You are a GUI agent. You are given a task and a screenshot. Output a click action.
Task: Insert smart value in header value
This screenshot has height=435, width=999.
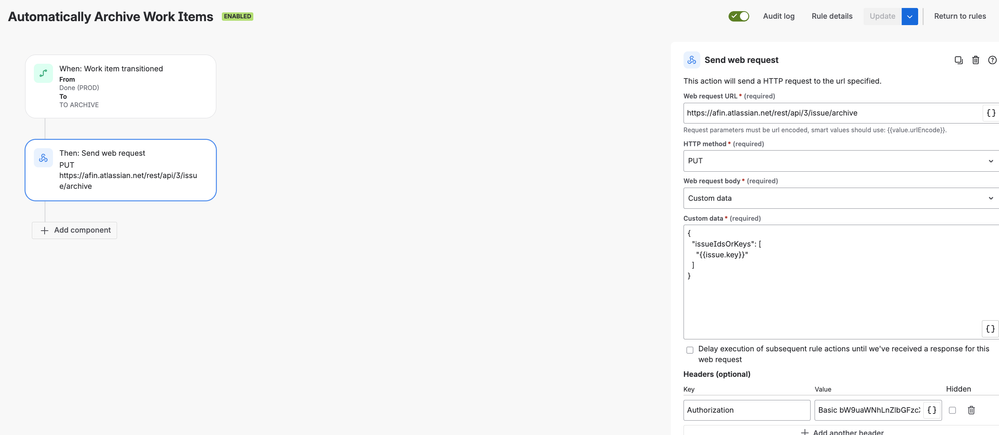coord(932,410)
